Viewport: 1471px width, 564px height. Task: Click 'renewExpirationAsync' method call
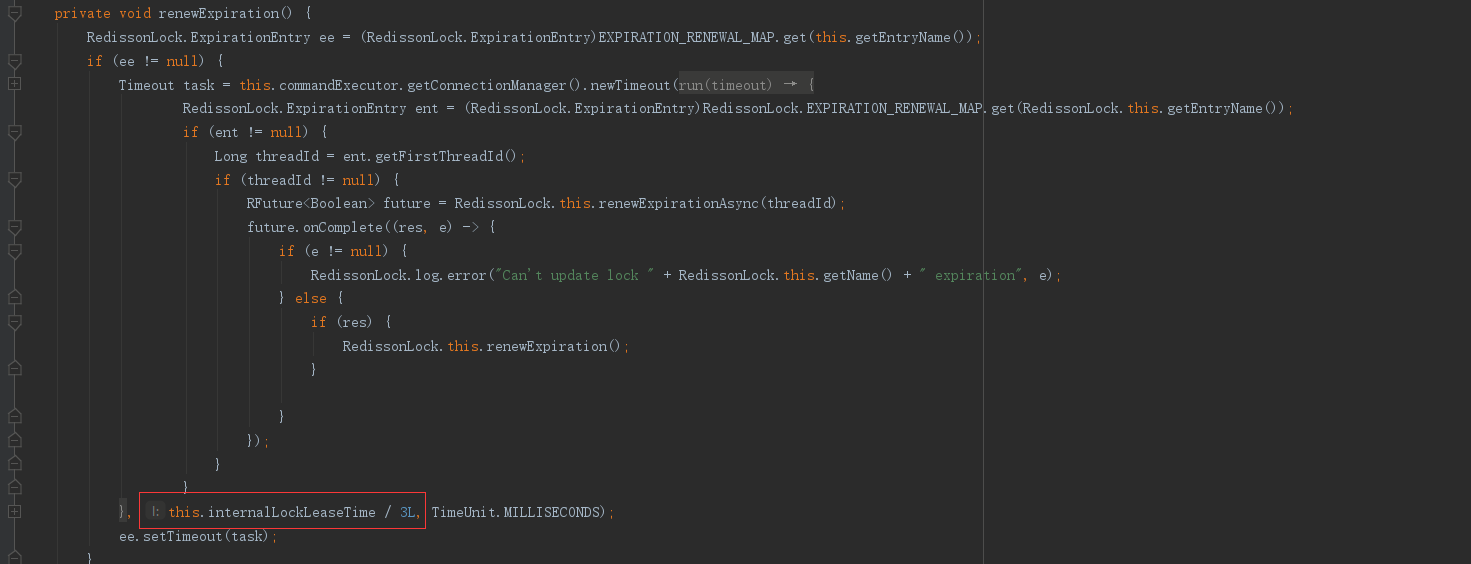click(x=679, y=203)
